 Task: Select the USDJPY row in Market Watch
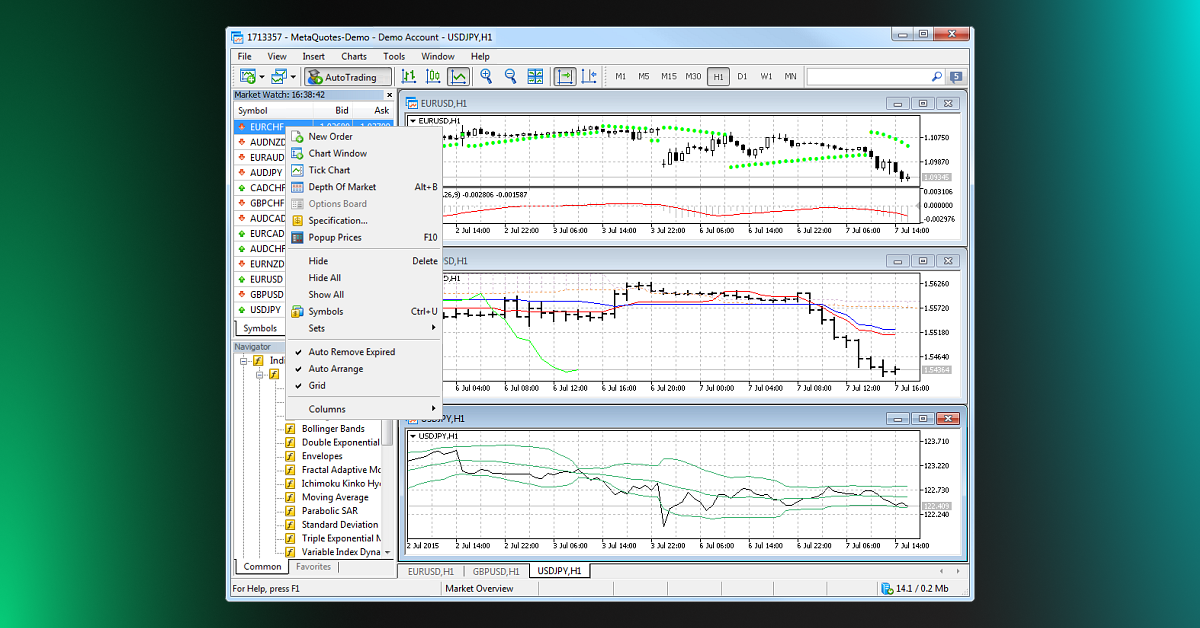point(260,310)
